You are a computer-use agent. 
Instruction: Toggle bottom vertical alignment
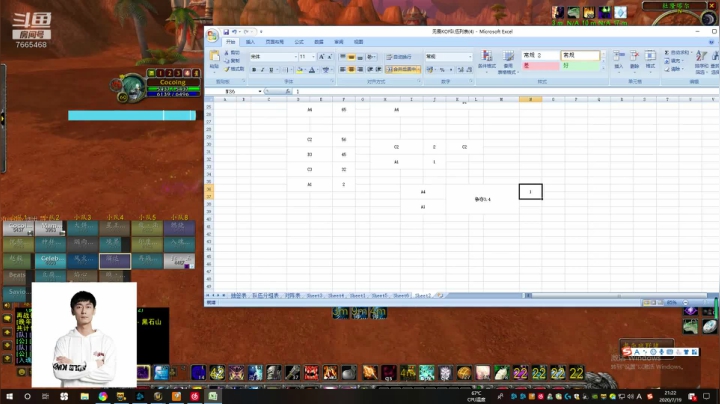(x=360, y=57)
